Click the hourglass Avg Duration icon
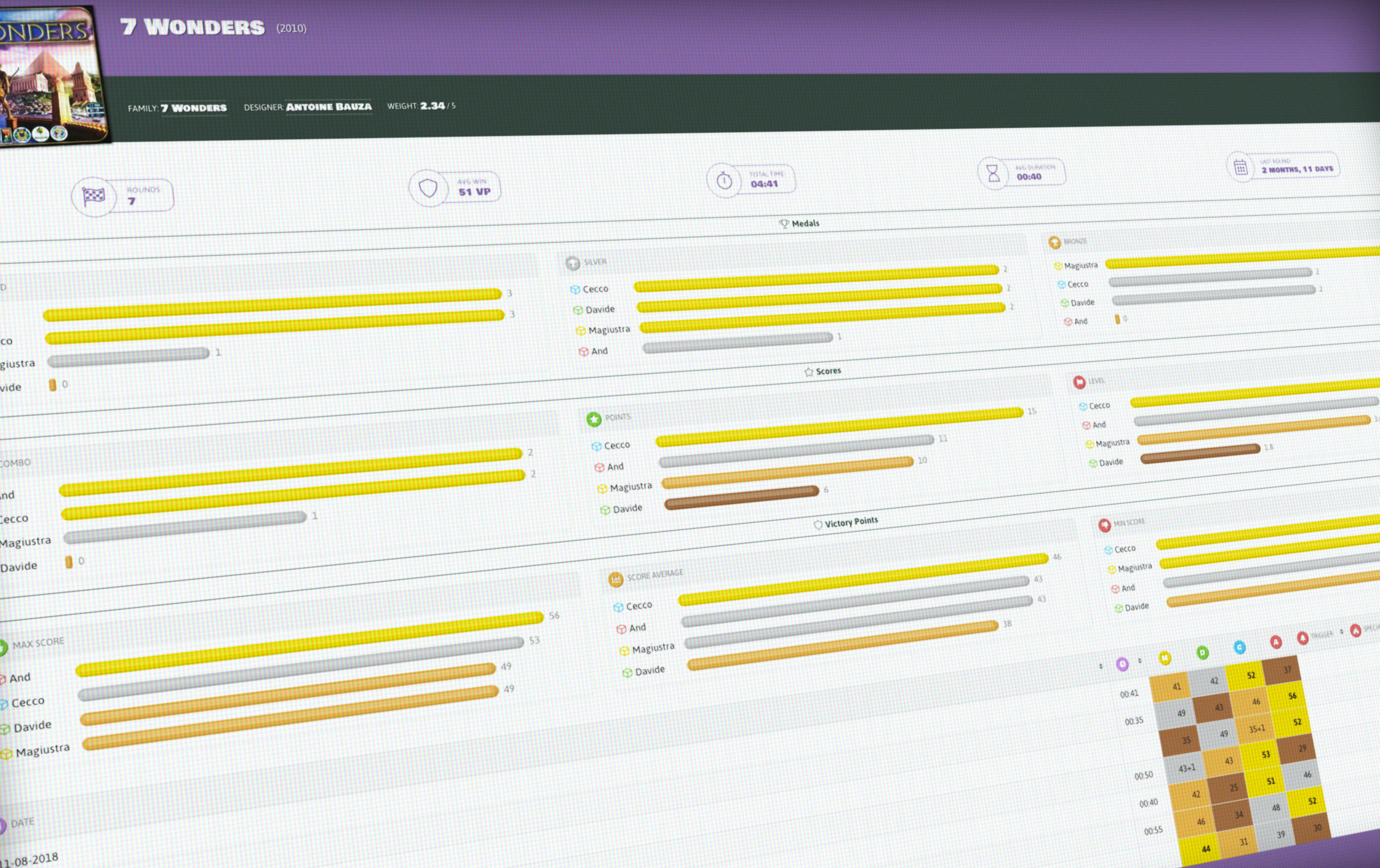Image resolution: width=1380 pixels, height=868 pixels. point(993,173)
